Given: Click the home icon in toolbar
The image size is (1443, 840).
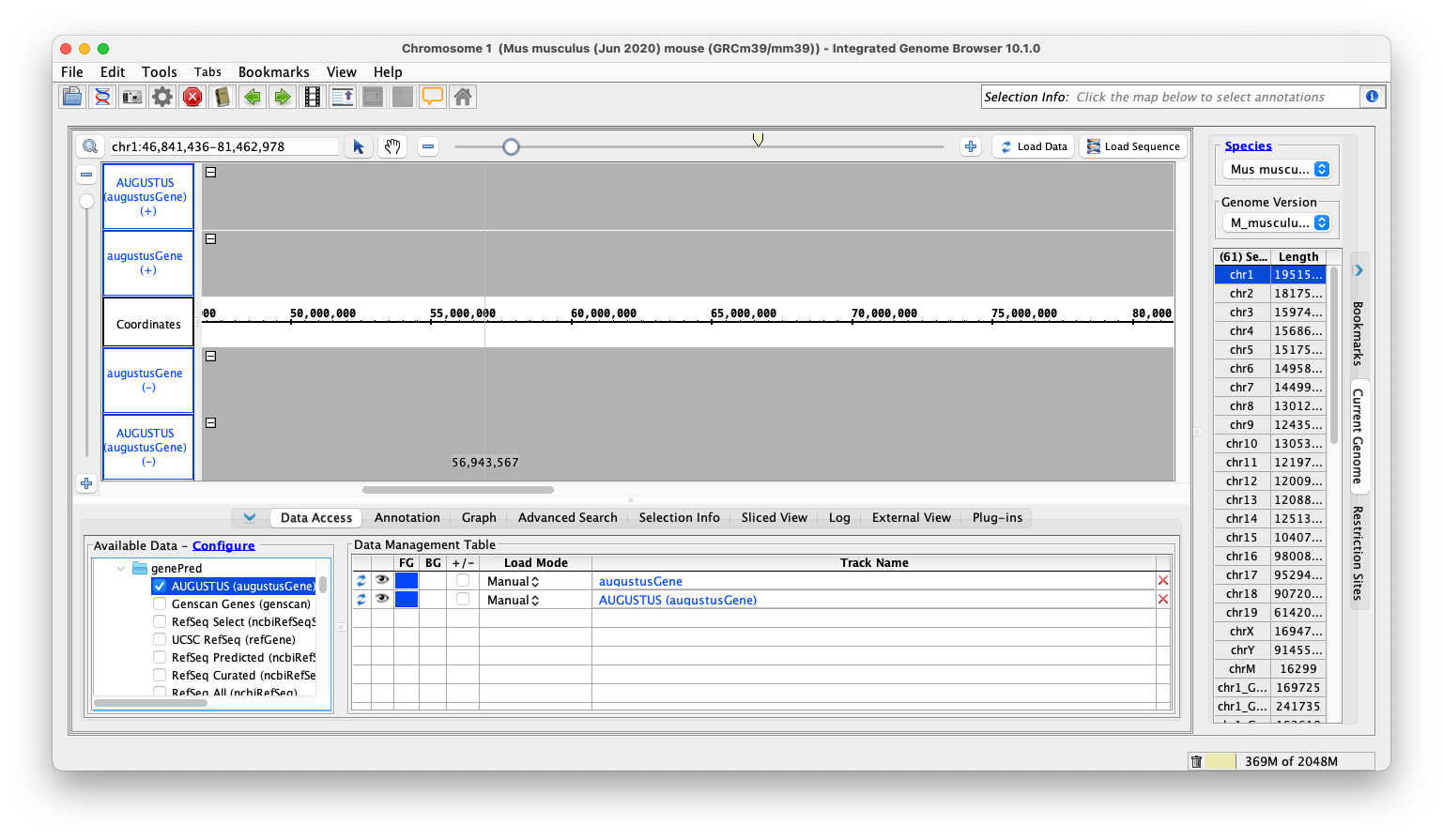Looking at the screenshot, I should coord(463,97).
